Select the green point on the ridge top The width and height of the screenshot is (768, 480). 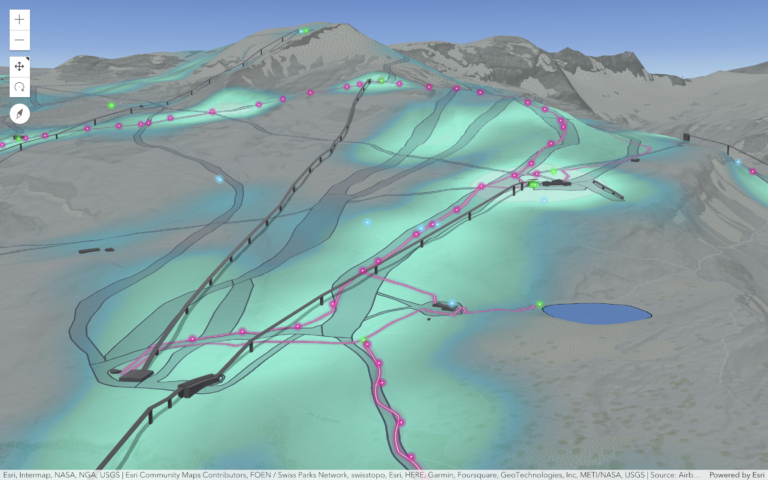(x=381, y=80)
